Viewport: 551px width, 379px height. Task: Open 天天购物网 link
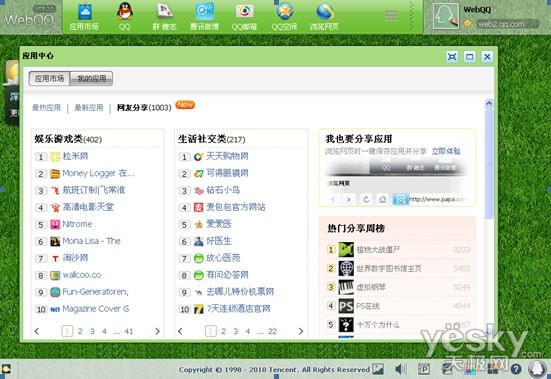(x=227, y=156)
